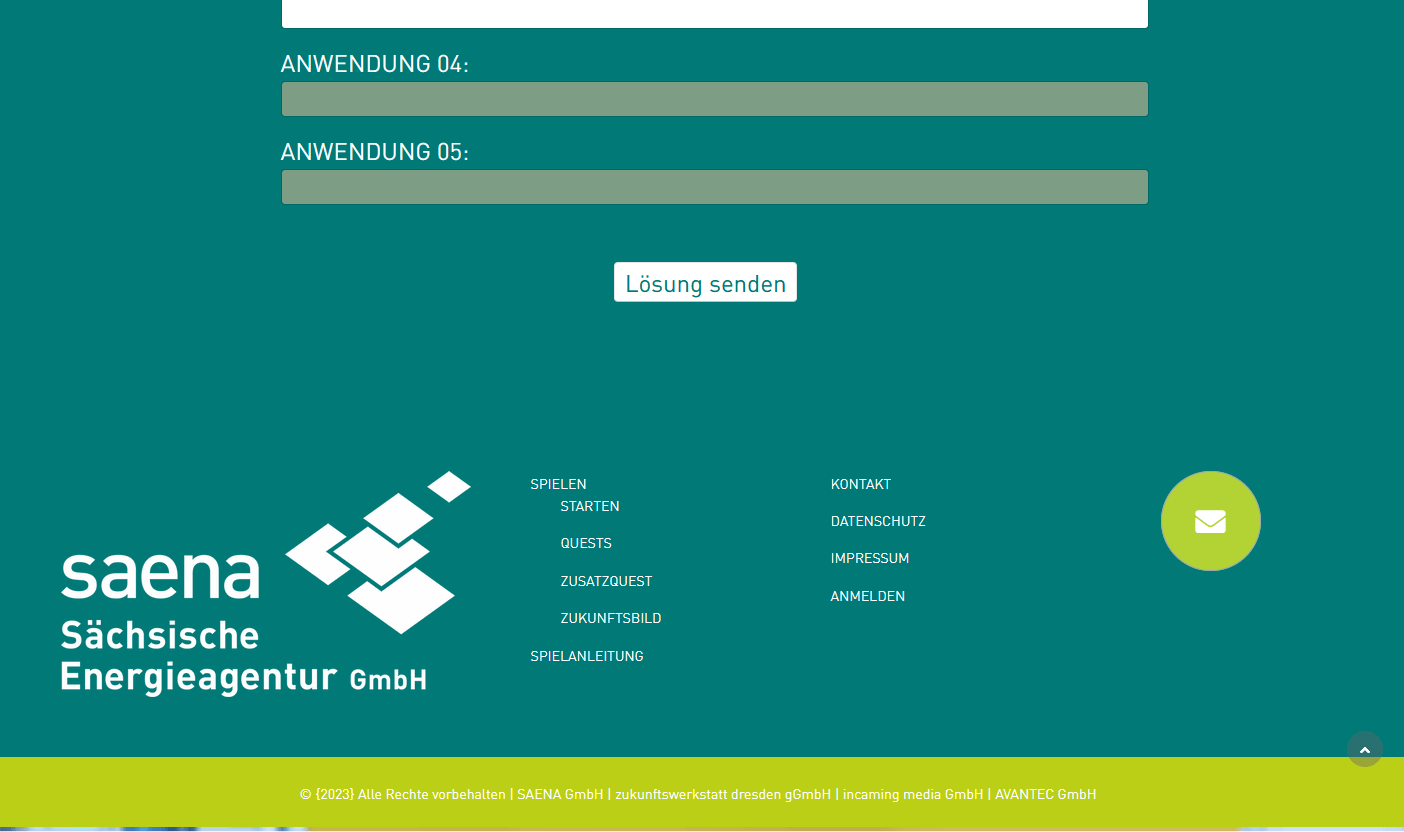Open incaming media GmbH link
Screen dimensions: 1404x832
pos(912,794)
